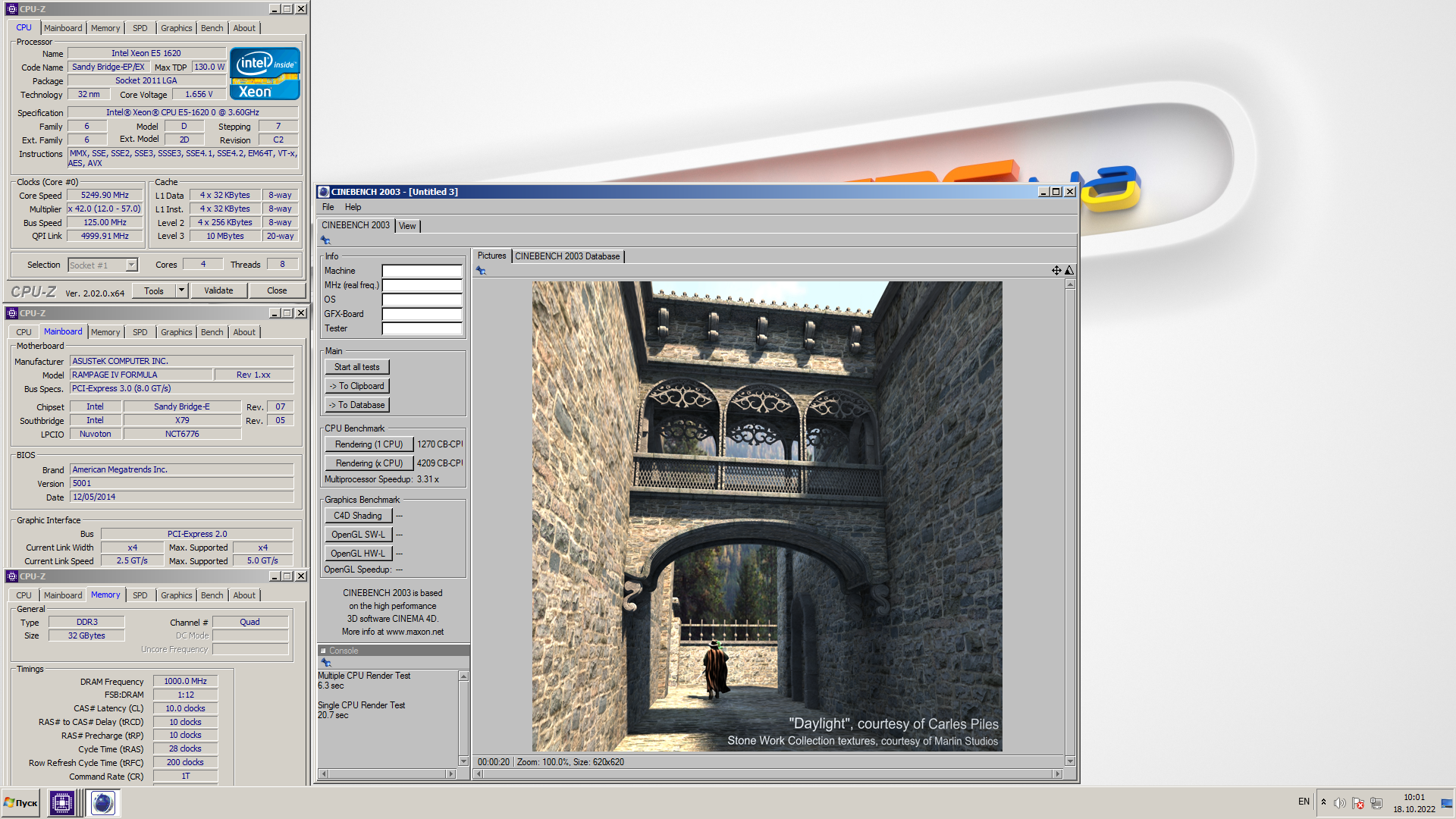This screenshot has height=819, width=1456.
Task: Switch to View tab in CINEBENCH
Action: click(407, 226)
